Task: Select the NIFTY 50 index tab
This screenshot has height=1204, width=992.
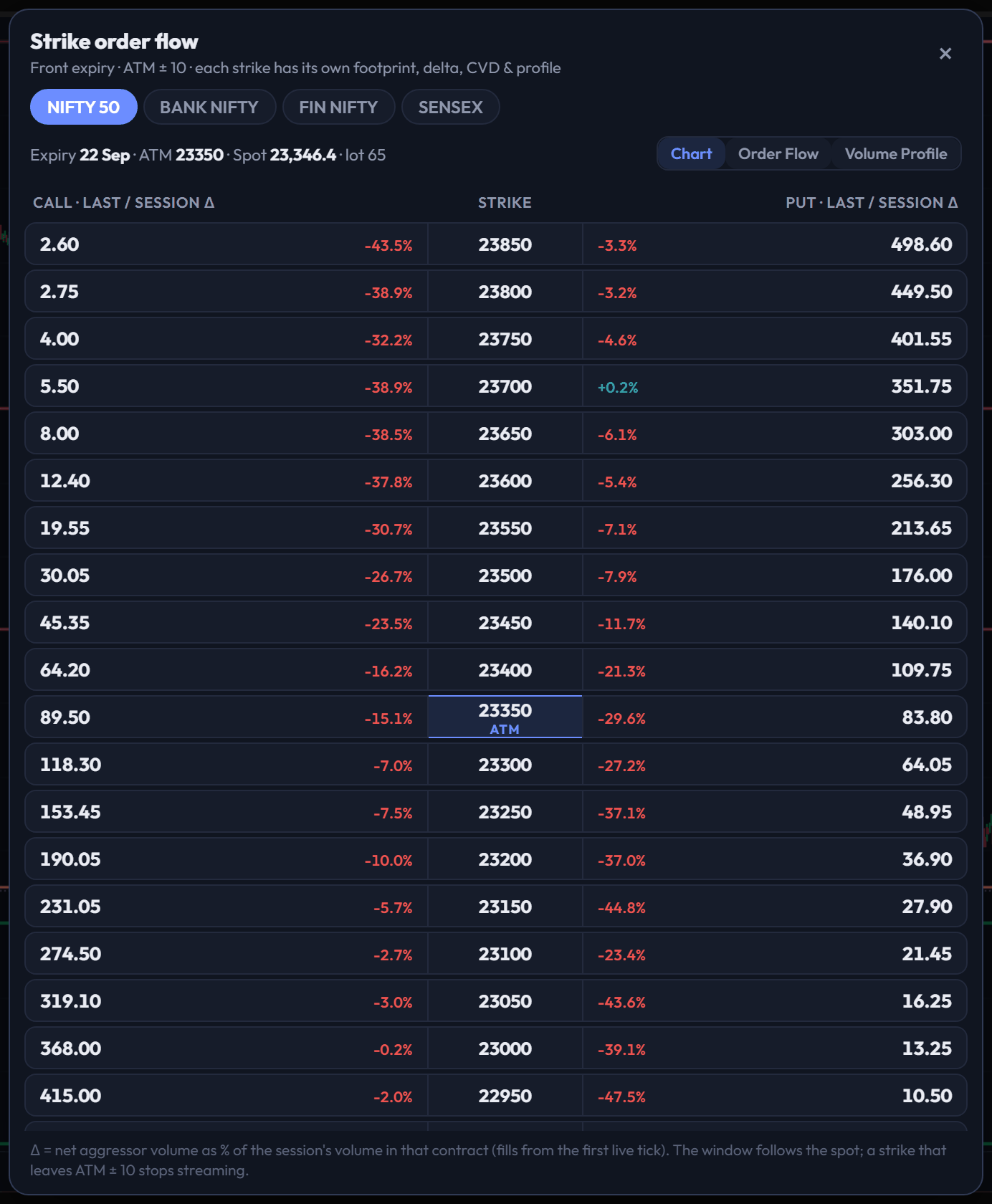Action: (84, 107)
